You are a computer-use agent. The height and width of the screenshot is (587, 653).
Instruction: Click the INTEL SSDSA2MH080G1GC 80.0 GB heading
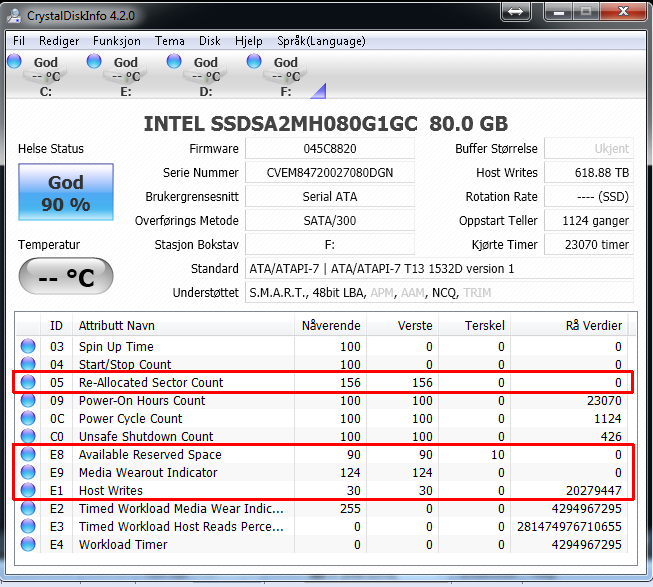[x=326, y=124]
